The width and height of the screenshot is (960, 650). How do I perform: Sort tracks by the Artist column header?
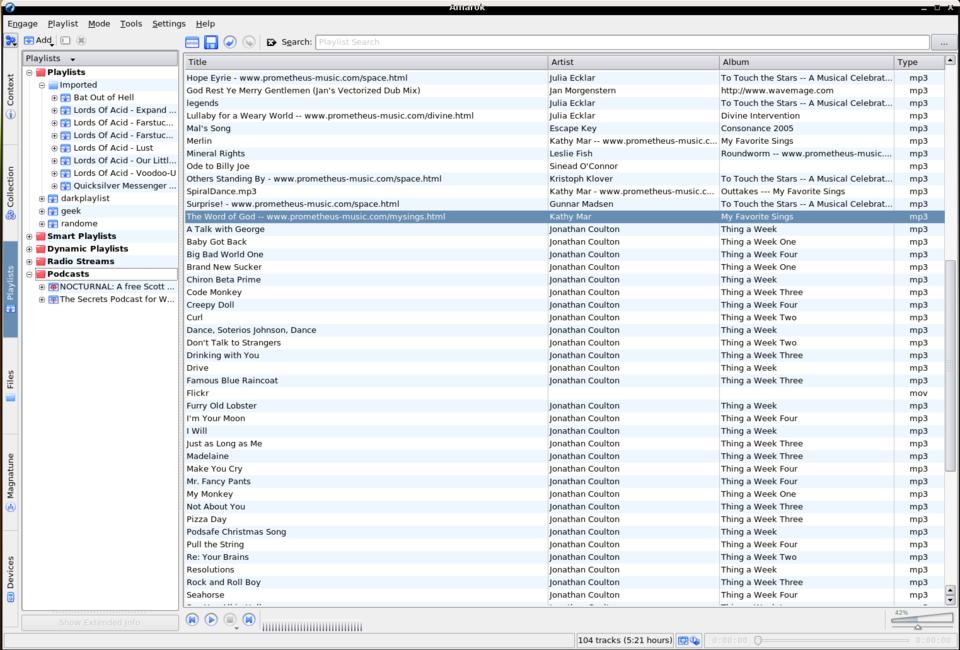(x=632, y=62)
